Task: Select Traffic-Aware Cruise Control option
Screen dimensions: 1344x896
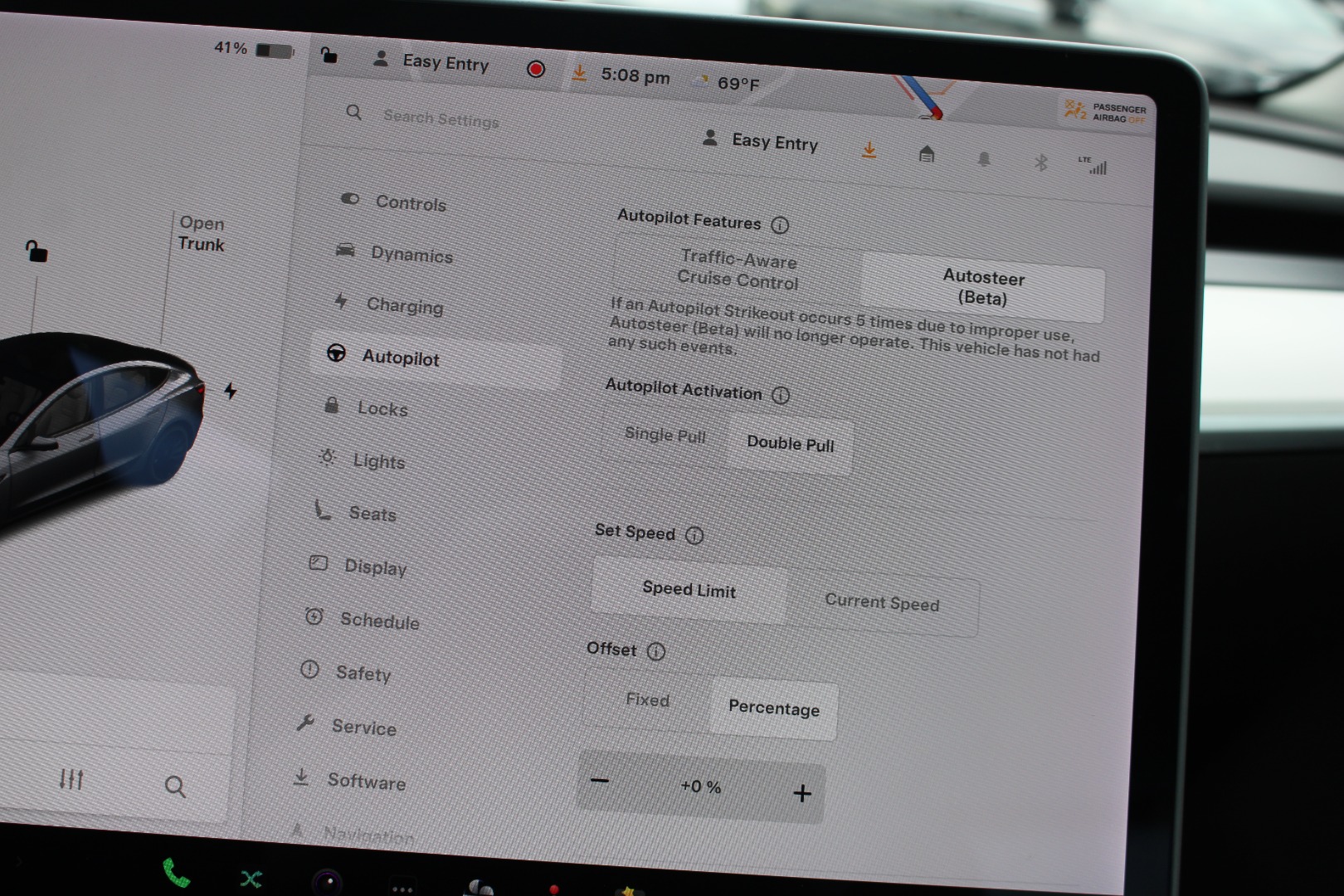Action: pyautogui.click(x=738, y=270)
